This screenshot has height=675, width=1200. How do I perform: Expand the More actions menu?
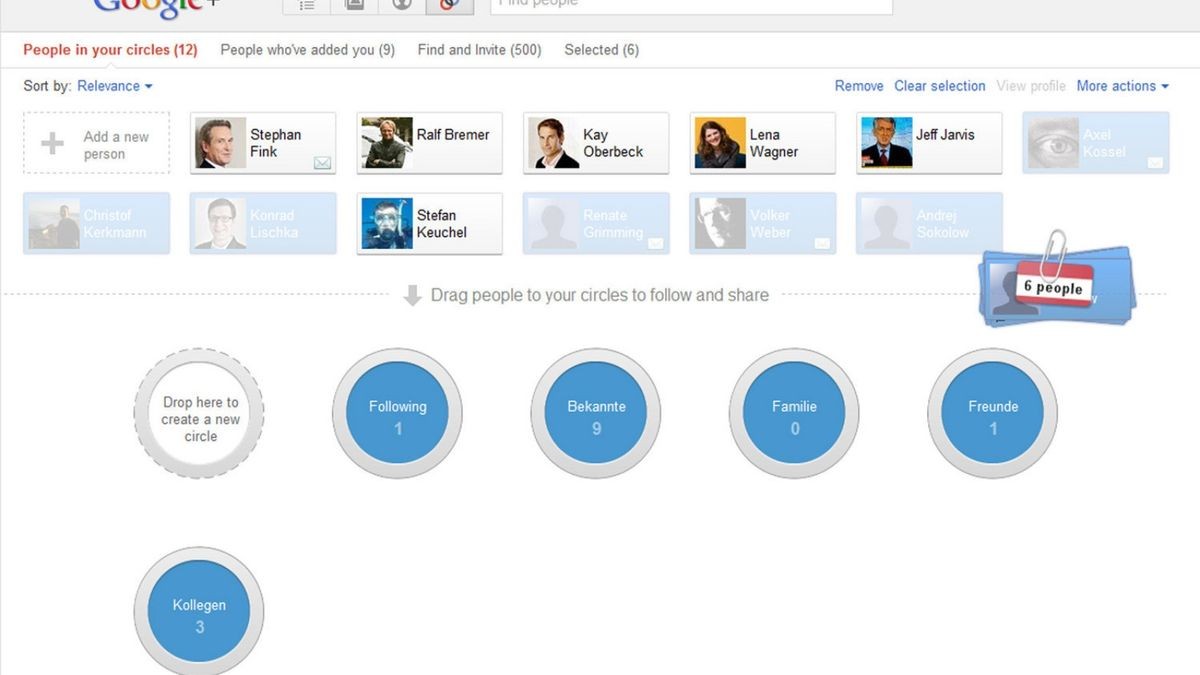tap(1122, 86)
